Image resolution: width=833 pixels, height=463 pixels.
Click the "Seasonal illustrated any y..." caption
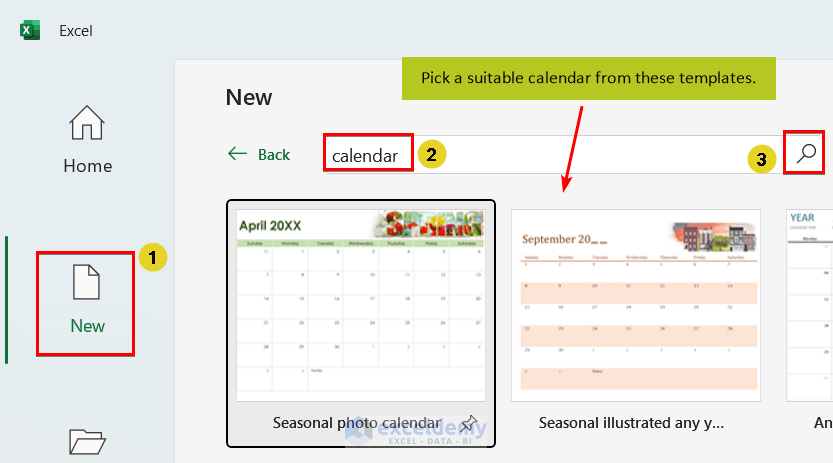click(630, 423)
